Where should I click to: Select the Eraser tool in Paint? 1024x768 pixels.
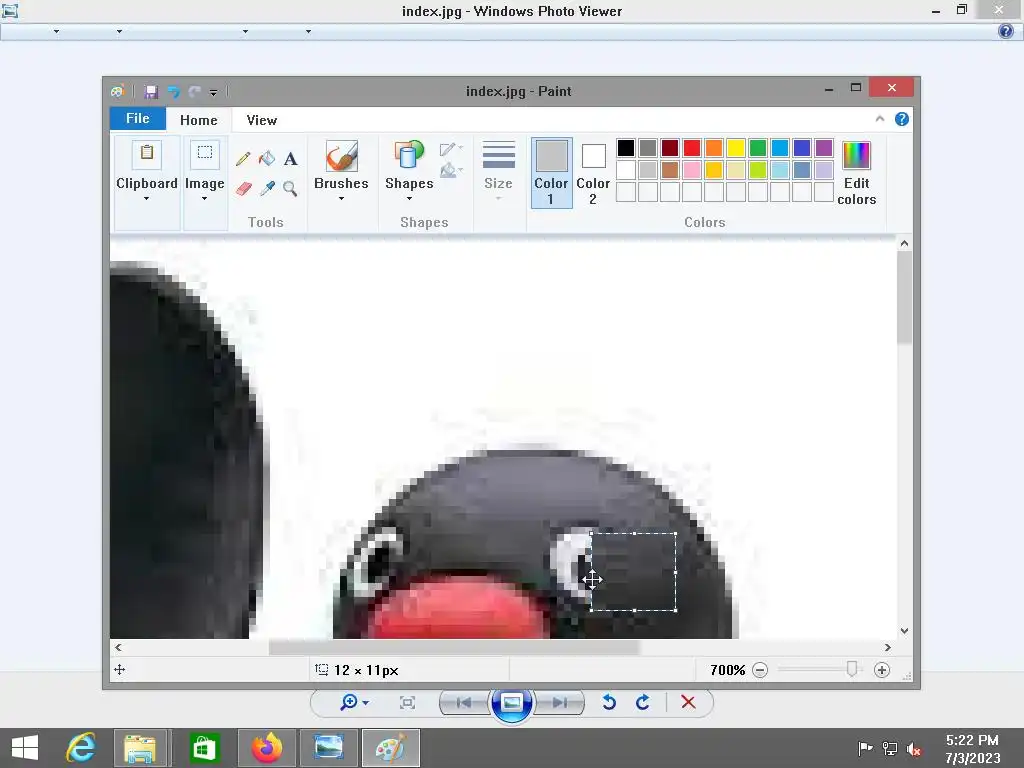coord(243,189)
